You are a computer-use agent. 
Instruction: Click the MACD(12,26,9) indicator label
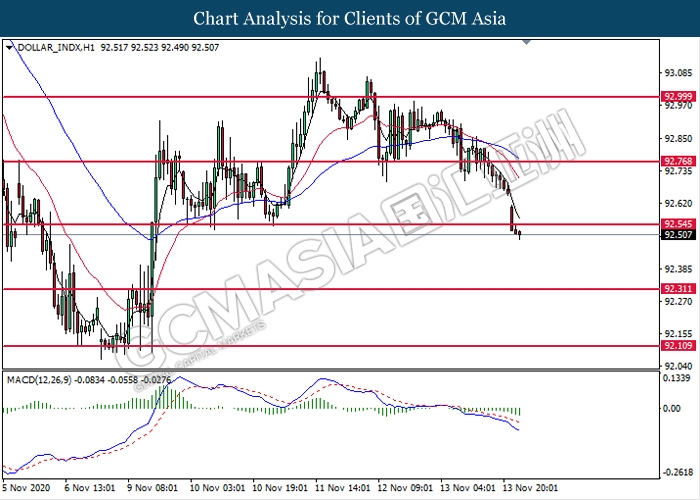click(39, 380)
